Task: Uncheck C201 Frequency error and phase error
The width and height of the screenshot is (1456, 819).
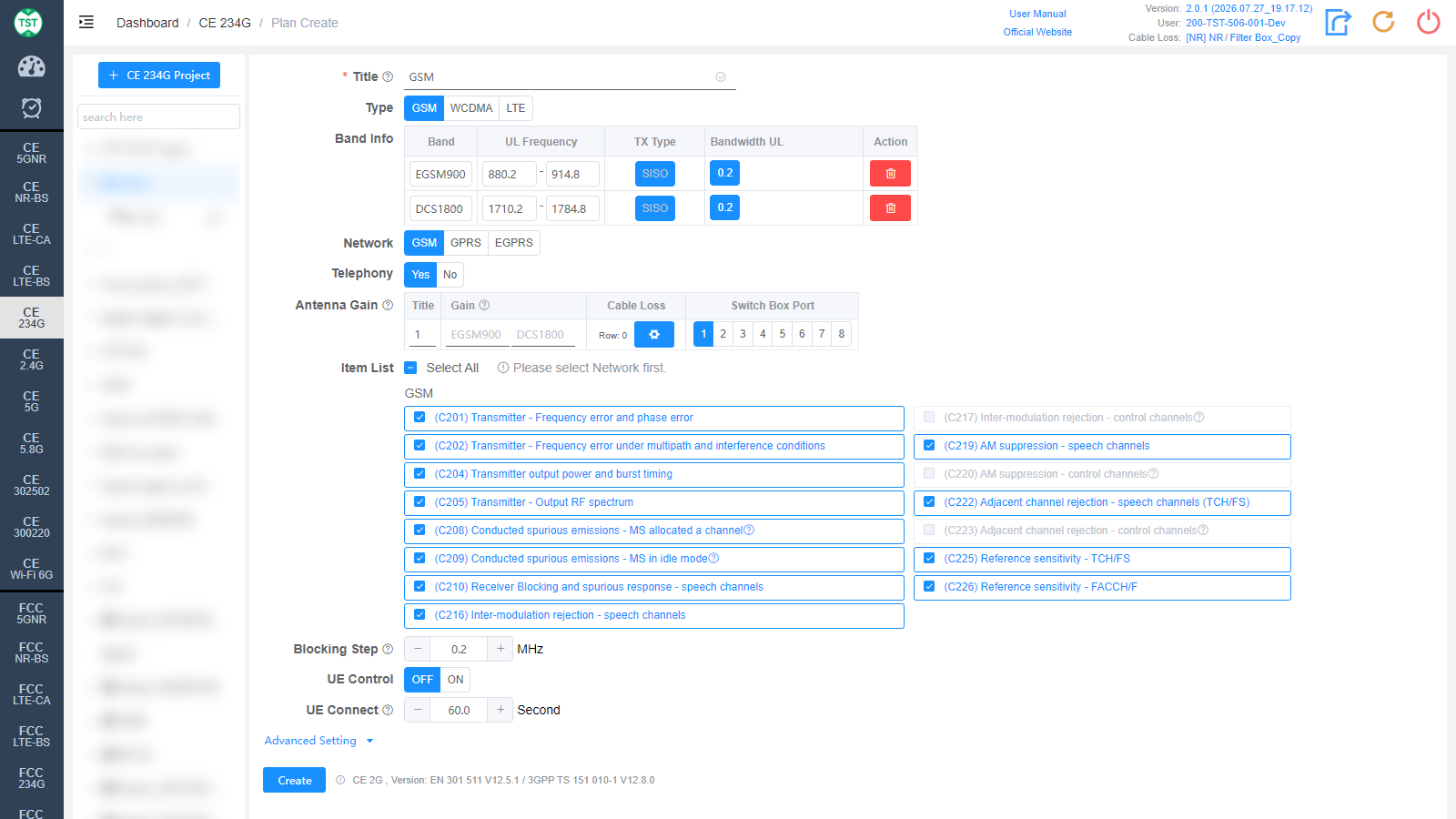Action: (x=420, y=418)
